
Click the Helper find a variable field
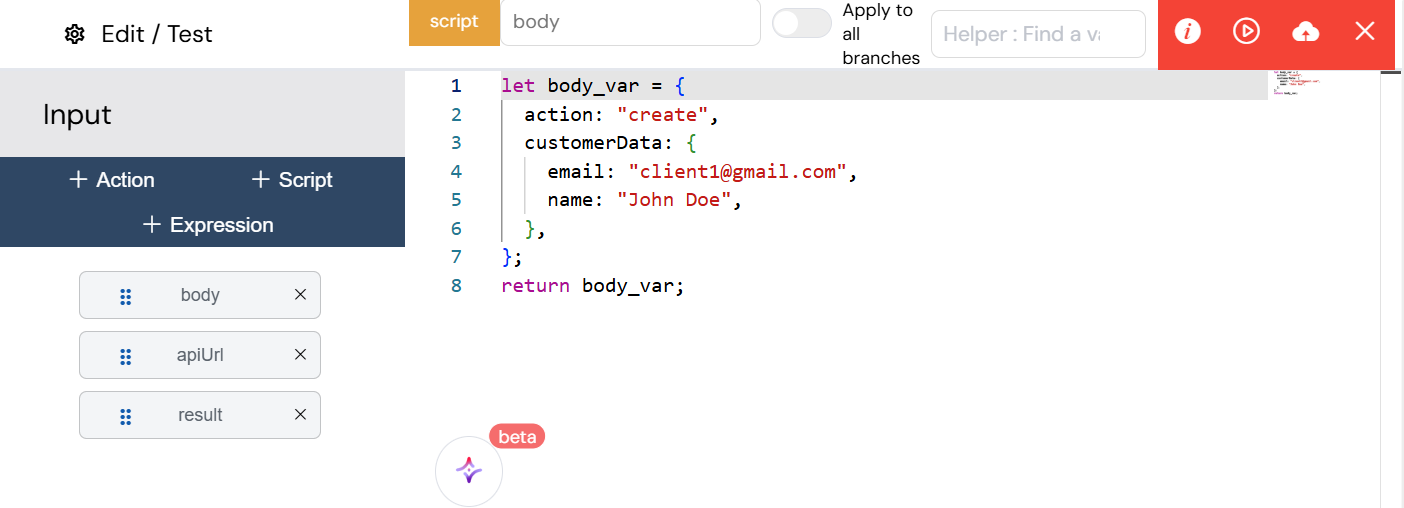[1038, 34]
